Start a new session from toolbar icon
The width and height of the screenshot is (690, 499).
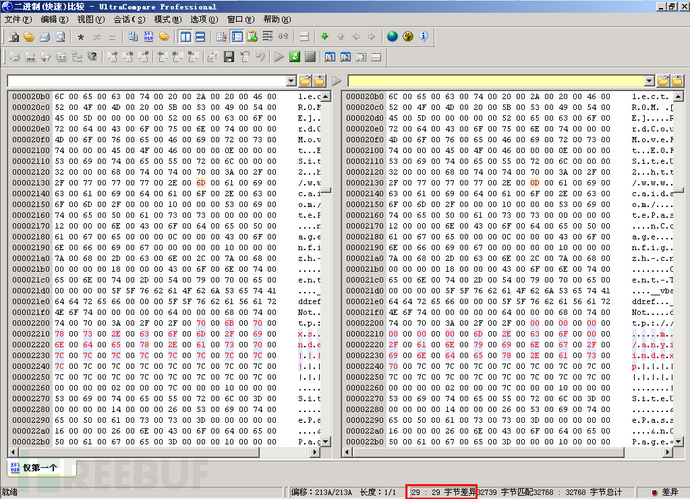(14, 37)
